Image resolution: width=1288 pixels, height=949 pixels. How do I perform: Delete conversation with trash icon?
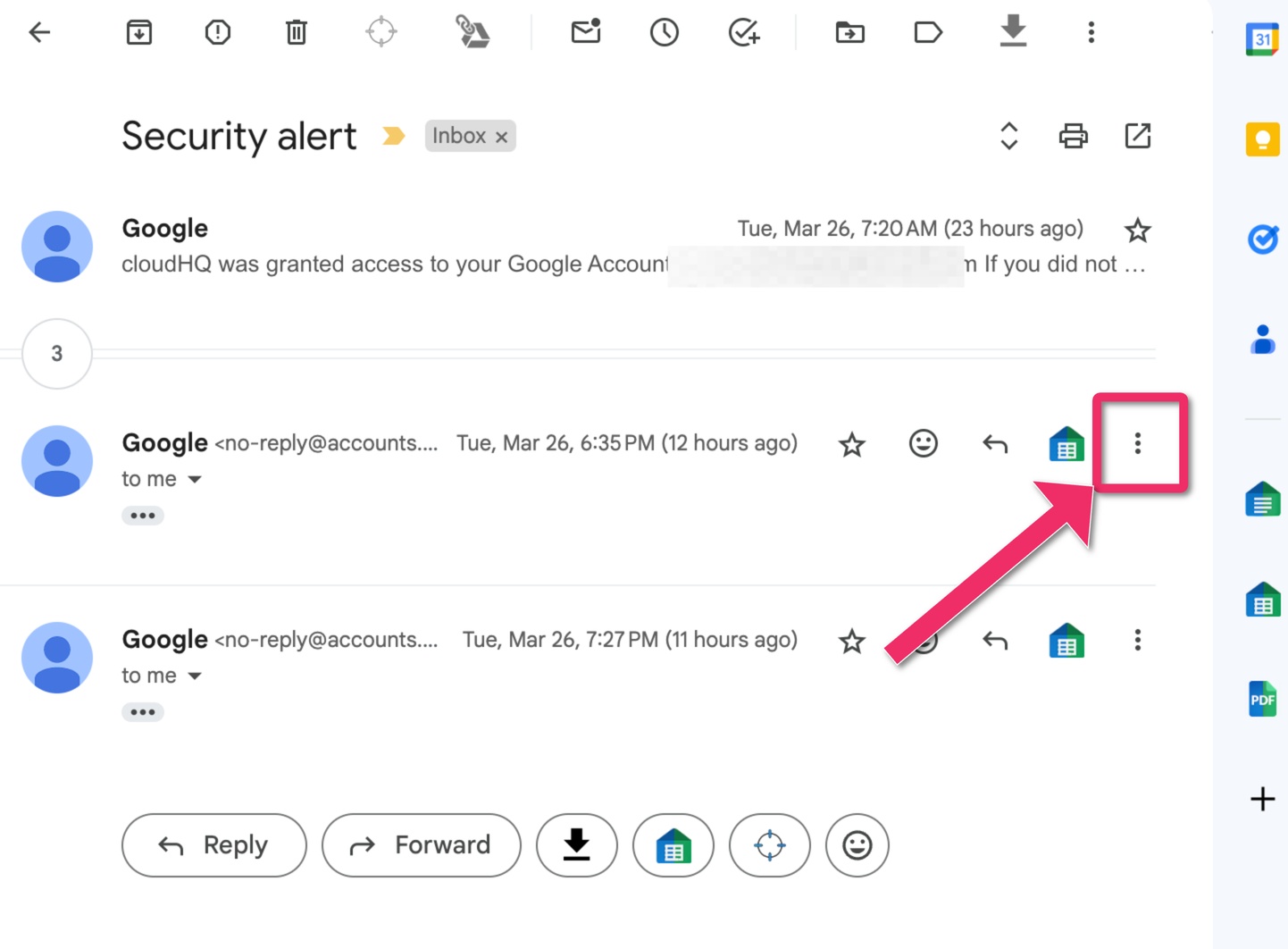coord(297,33)
